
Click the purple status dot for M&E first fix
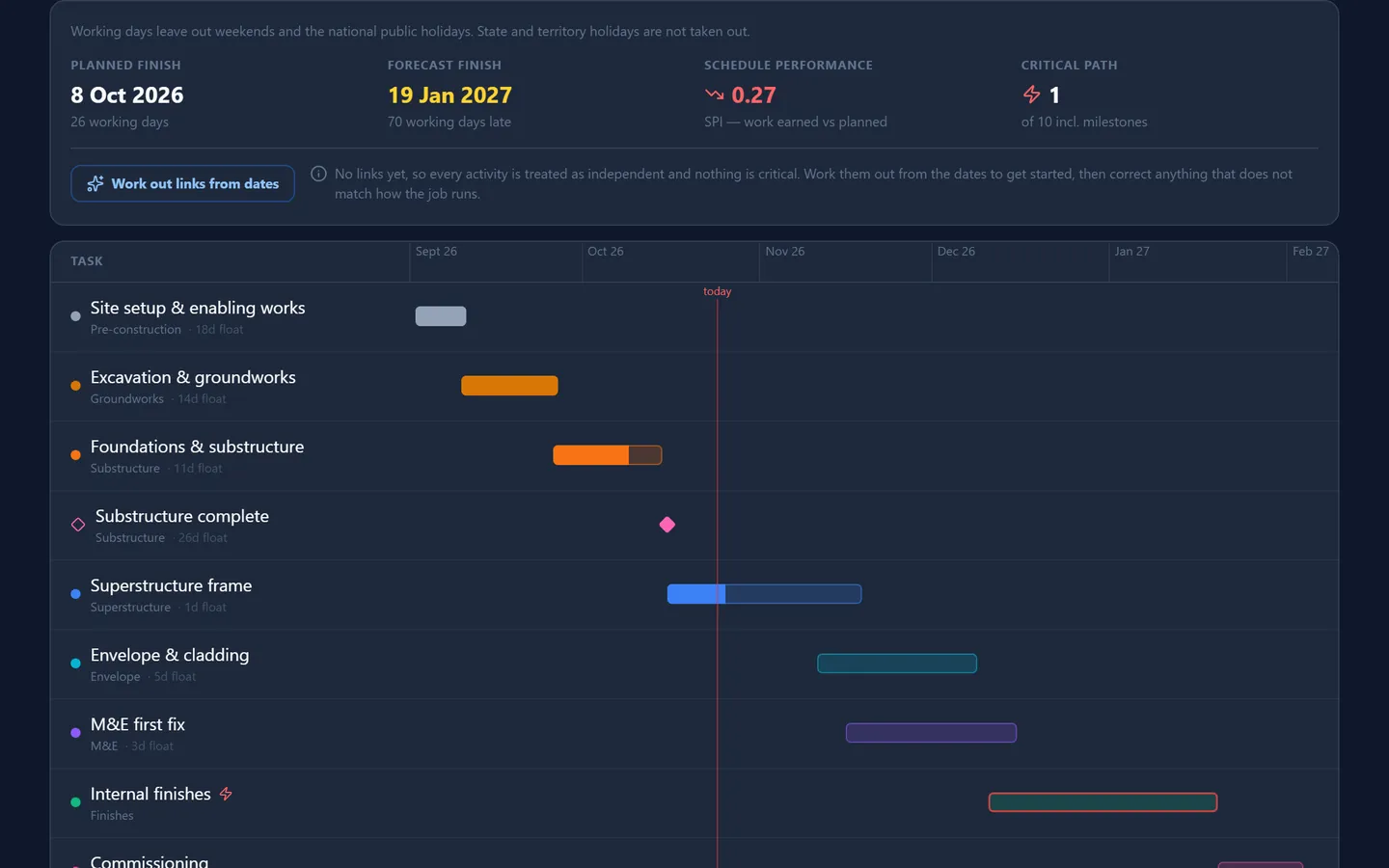click(x=75, y=733)
